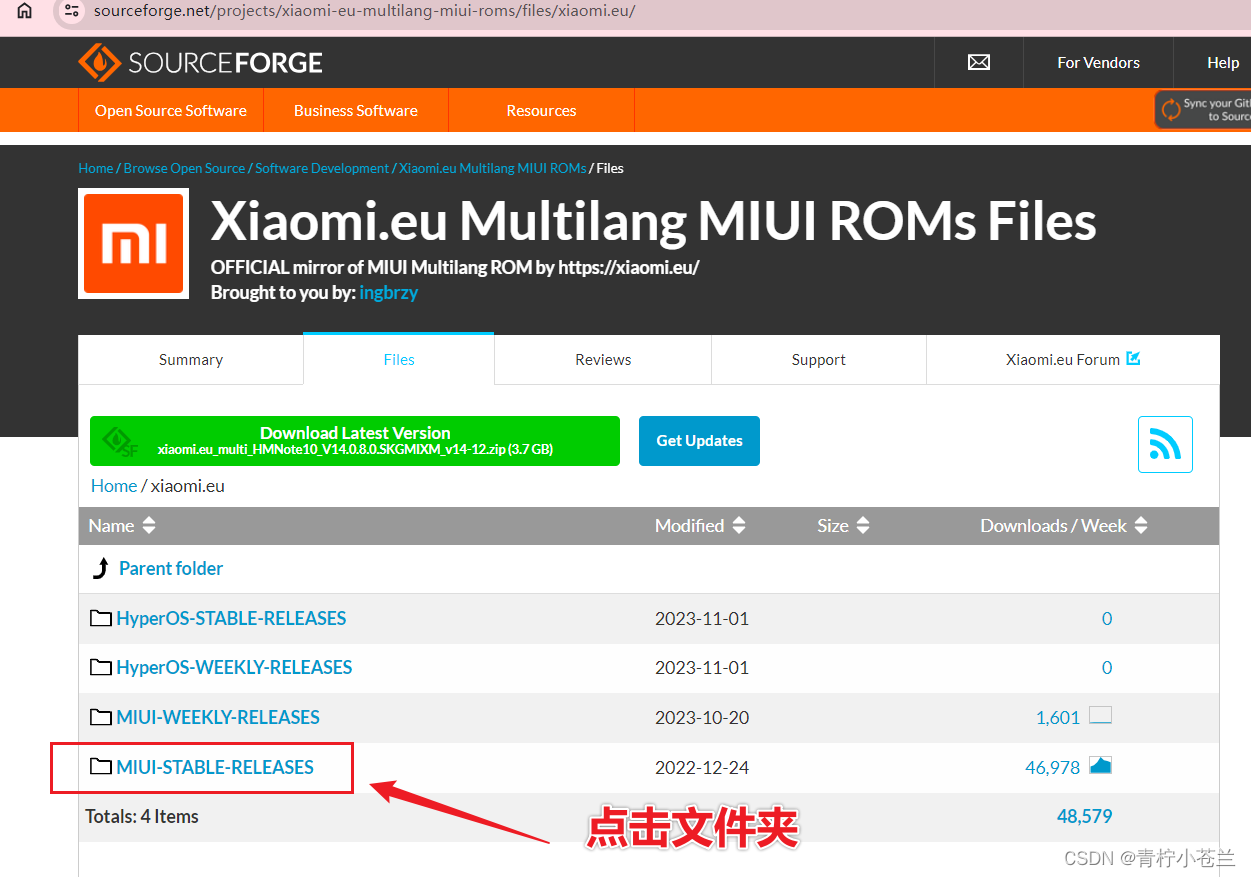Viewport: 1251px width, 877px height.
Task: Click the Get Updates button
Action: 699,441
